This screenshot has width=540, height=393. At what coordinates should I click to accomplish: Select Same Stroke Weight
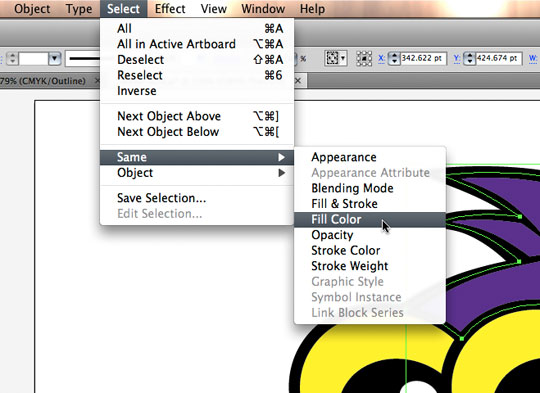370,266
